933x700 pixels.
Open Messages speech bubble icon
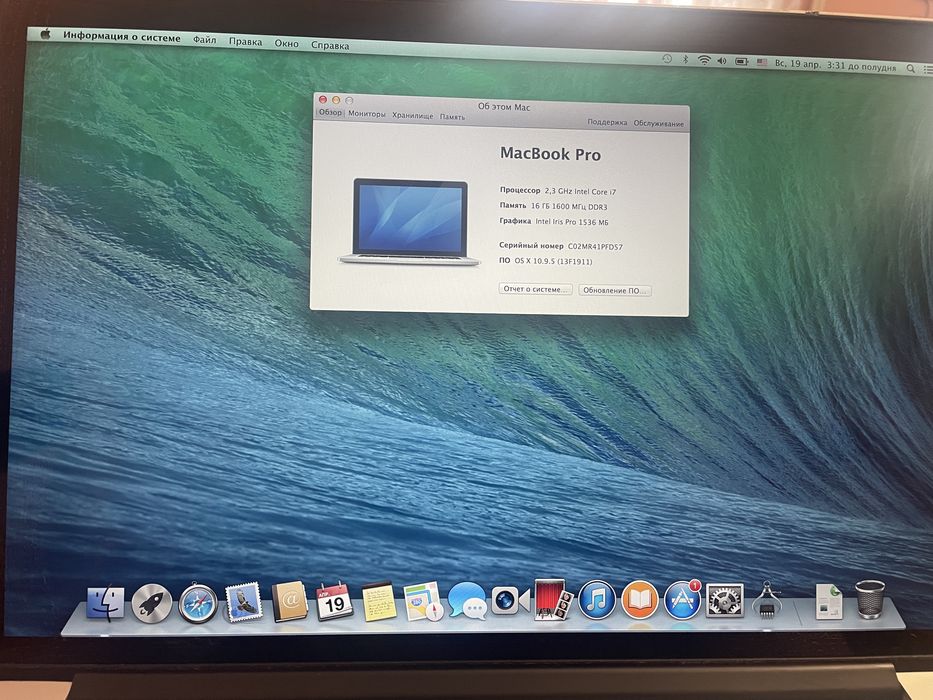pyautogui.click(x=467, y=600)
